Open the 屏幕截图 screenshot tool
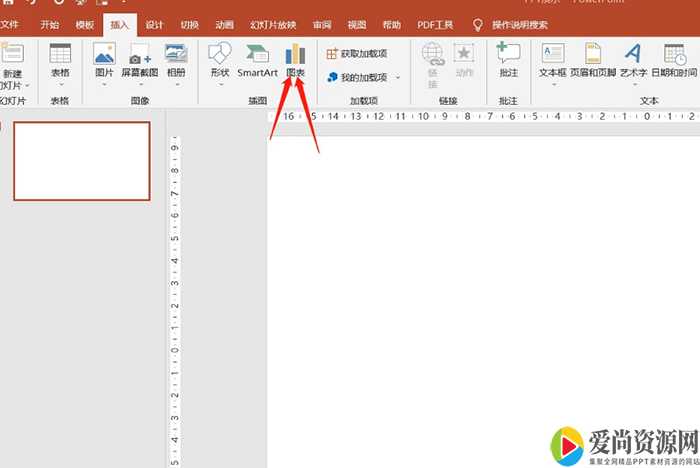Image resolution: width=700 pixels, height=468 pixels. pyautogui.click(x=139, y=59)
